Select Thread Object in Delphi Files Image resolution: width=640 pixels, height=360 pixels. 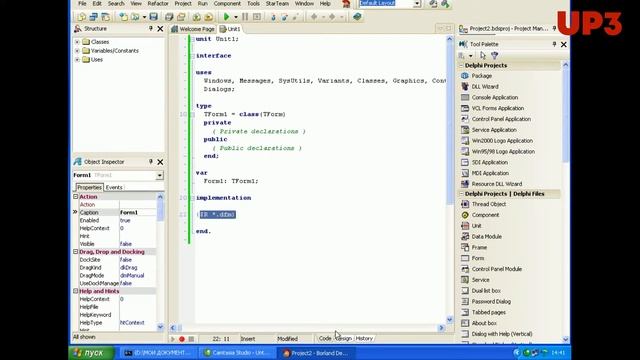tap(489, 204)
